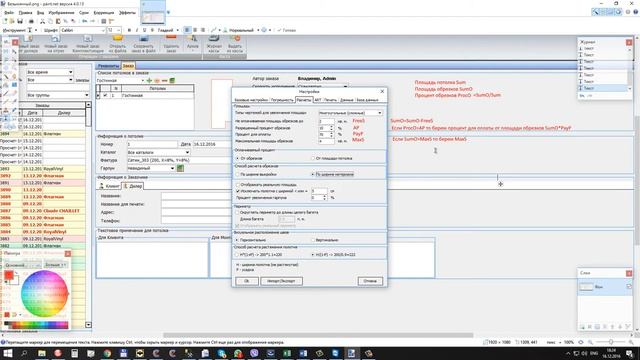The height and width of the screenshot is (360, 640).
Task: Open paint.net settings gear icon
Action: (628, 12)
